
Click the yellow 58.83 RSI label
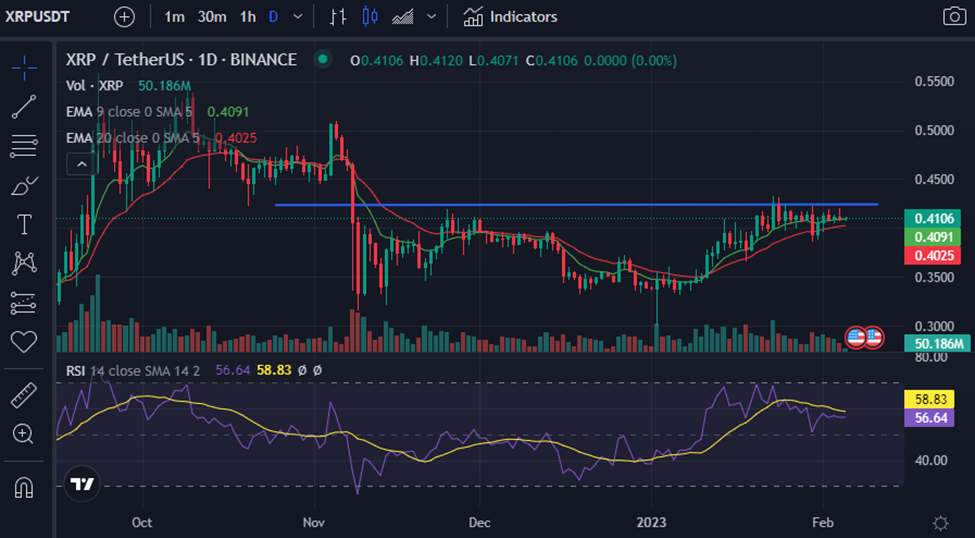click(x=929, y=399)
